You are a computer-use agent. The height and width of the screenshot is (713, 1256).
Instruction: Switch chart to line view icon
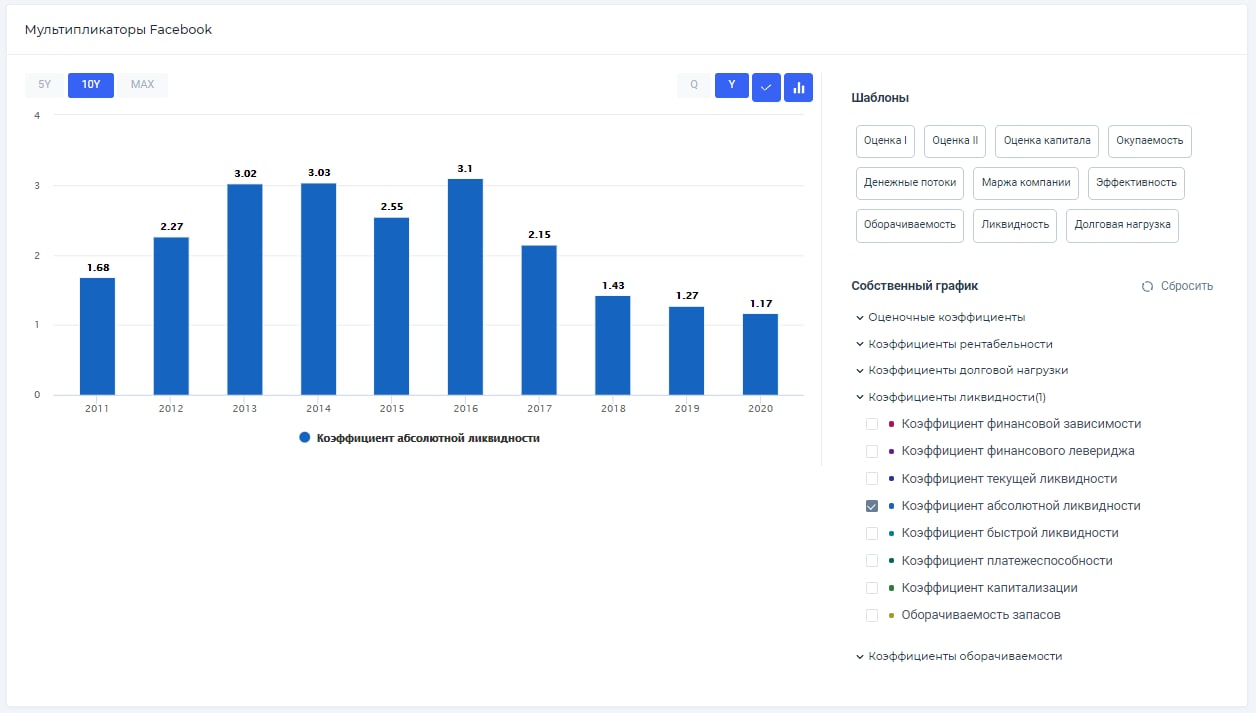point(766,87)
